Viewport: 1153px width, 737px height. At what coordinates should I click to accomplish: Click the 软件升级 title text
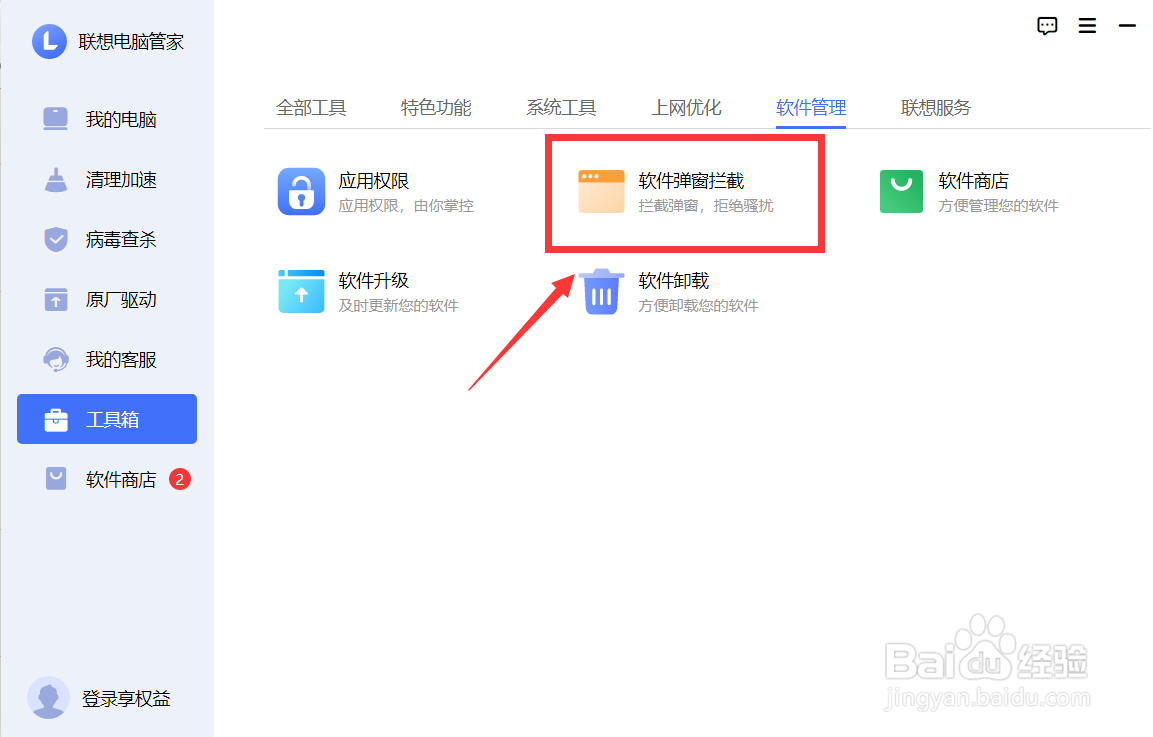coord(374,281)
